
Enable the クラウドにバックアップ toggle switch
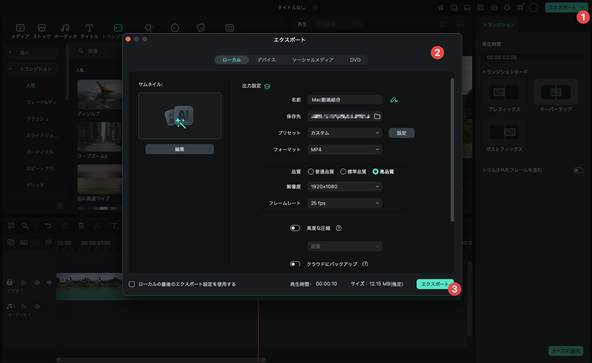point(295,264)
